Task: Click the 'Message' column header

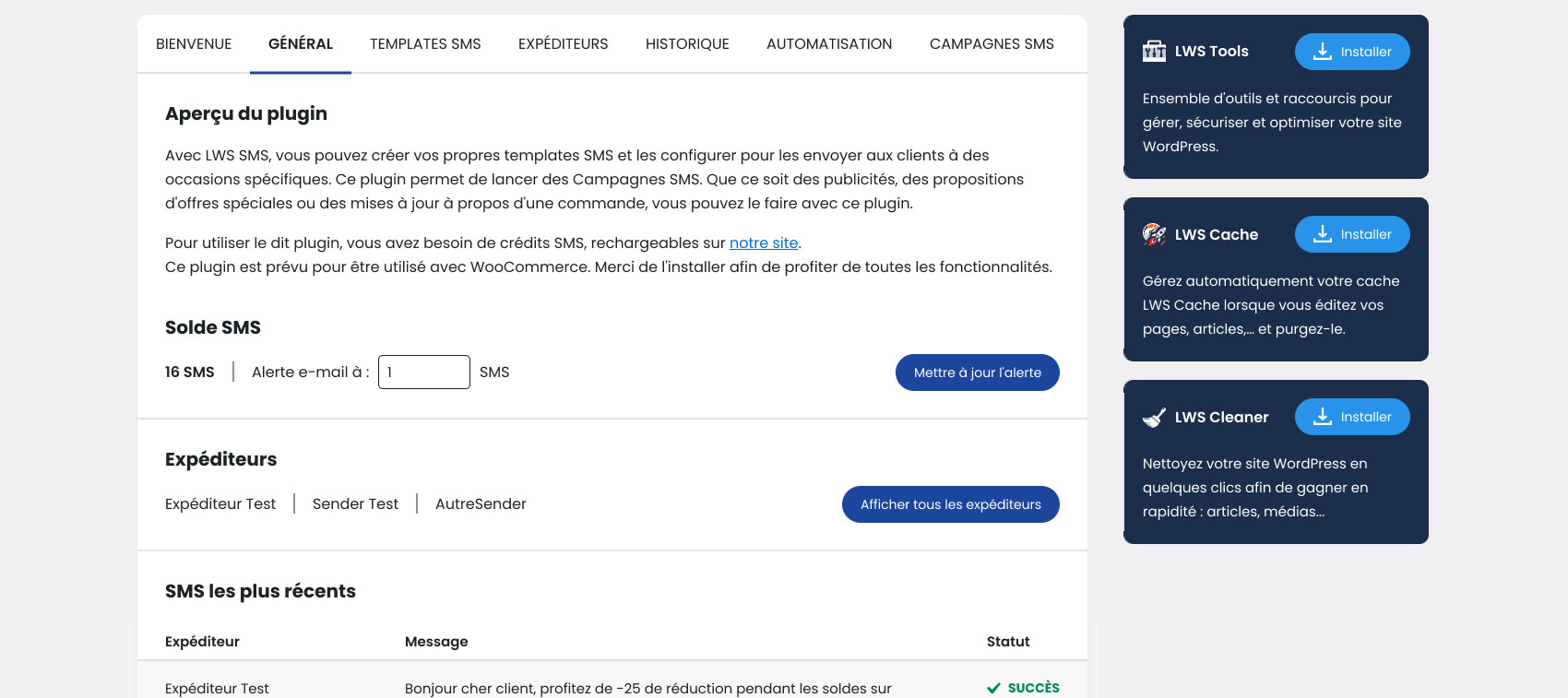Action: click(436, 642)
